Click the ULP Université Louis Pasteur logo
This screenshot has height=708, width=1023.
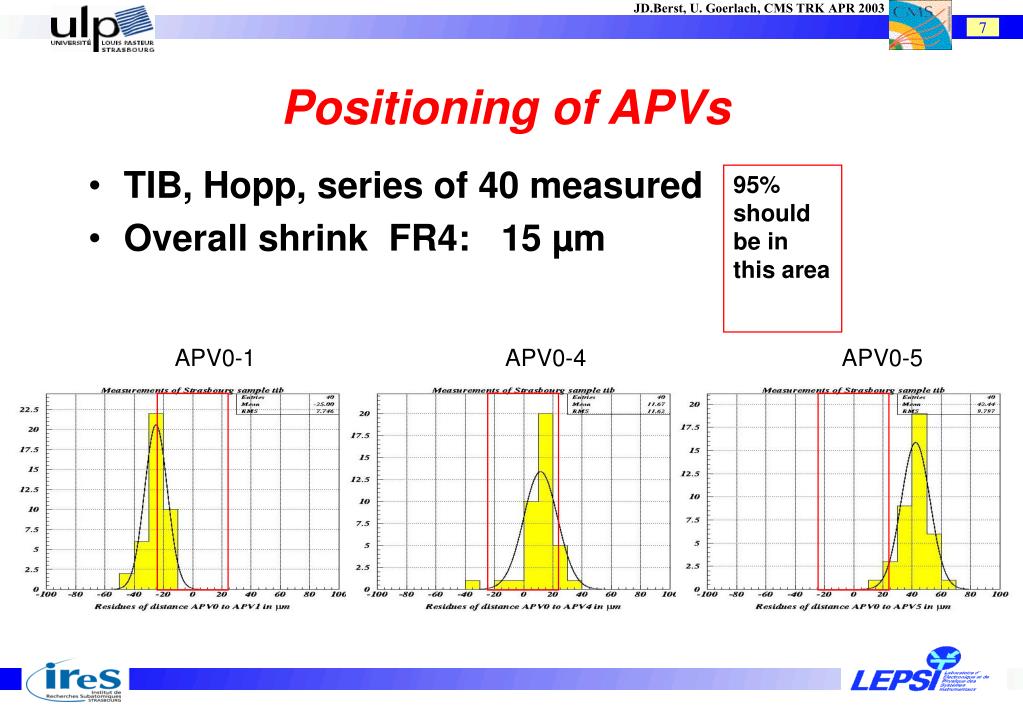point(102,28)
